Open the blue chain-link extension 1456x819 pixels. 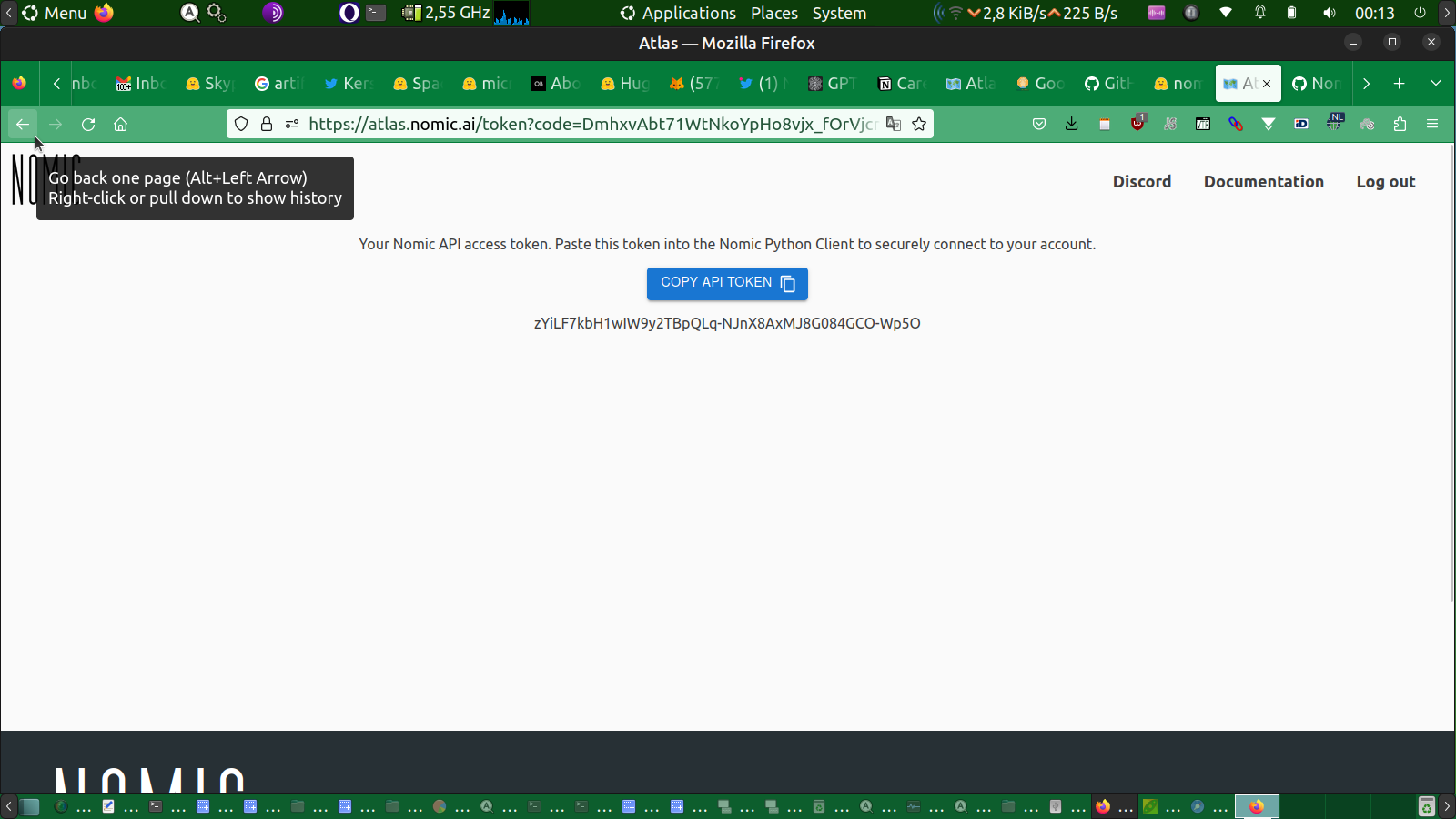1236,125
